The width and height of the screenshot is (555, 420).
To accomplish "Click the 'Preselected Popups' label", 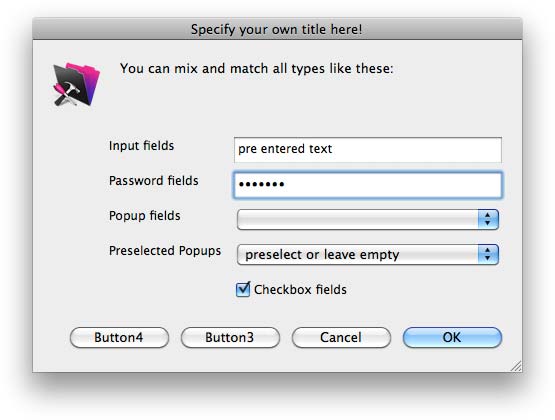I will 165,251.
